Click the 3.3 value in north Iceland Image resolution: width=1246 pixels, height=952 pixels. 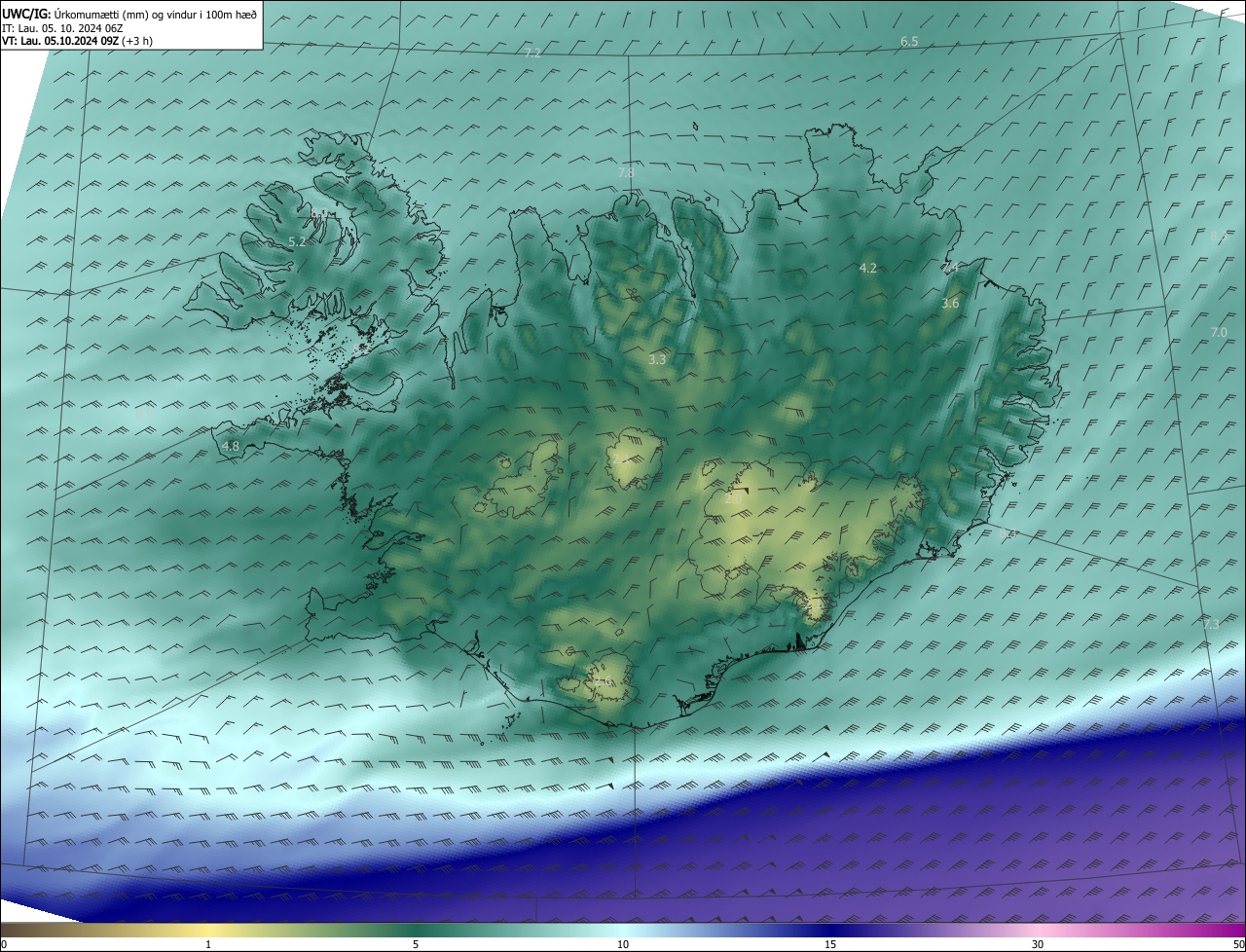(657, 360)
